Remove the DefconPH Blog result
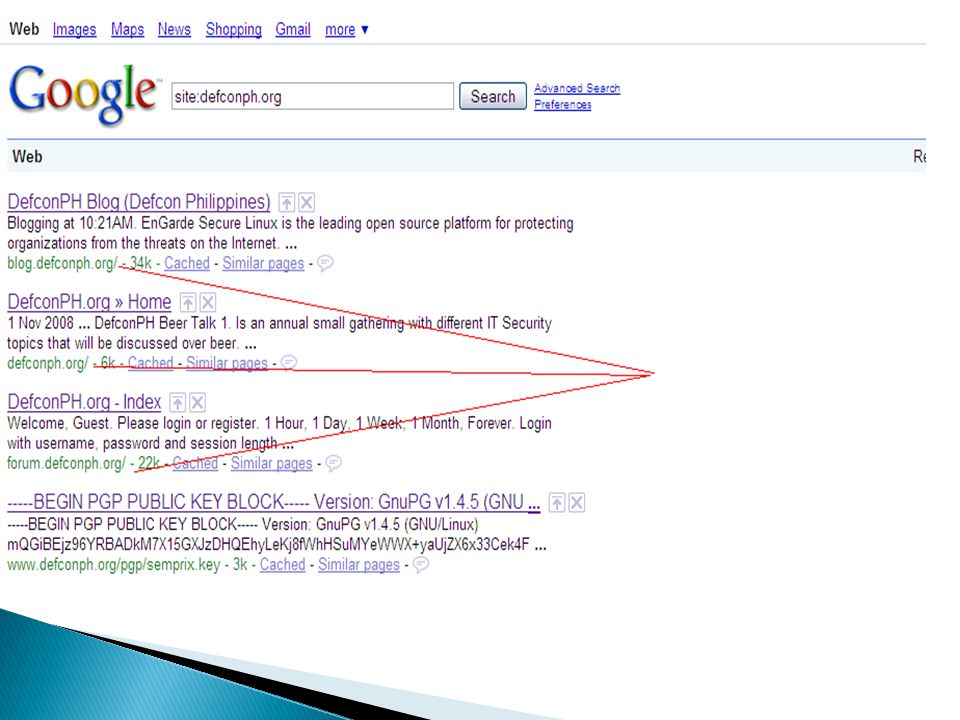This screenshot has width=960, height=720. coord(307,202)
